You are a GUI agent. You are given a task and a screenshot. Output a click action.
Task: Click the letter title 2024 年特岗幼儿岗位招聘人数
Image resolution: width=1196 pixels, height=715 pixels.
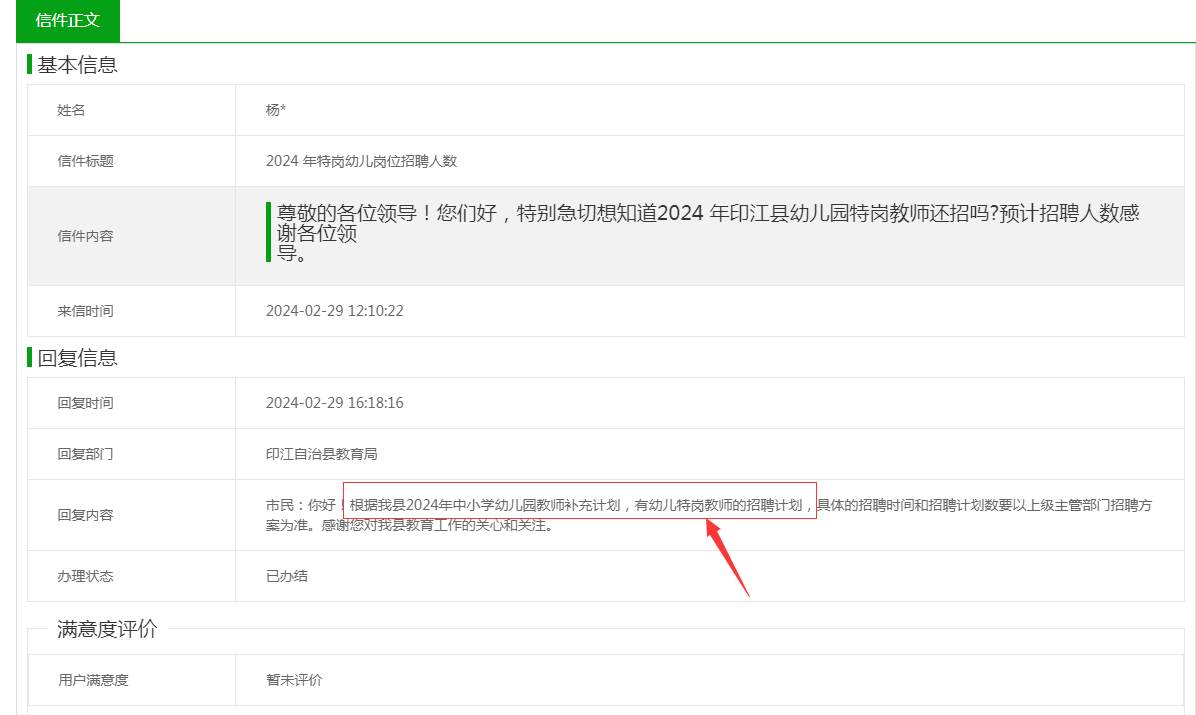361,161
